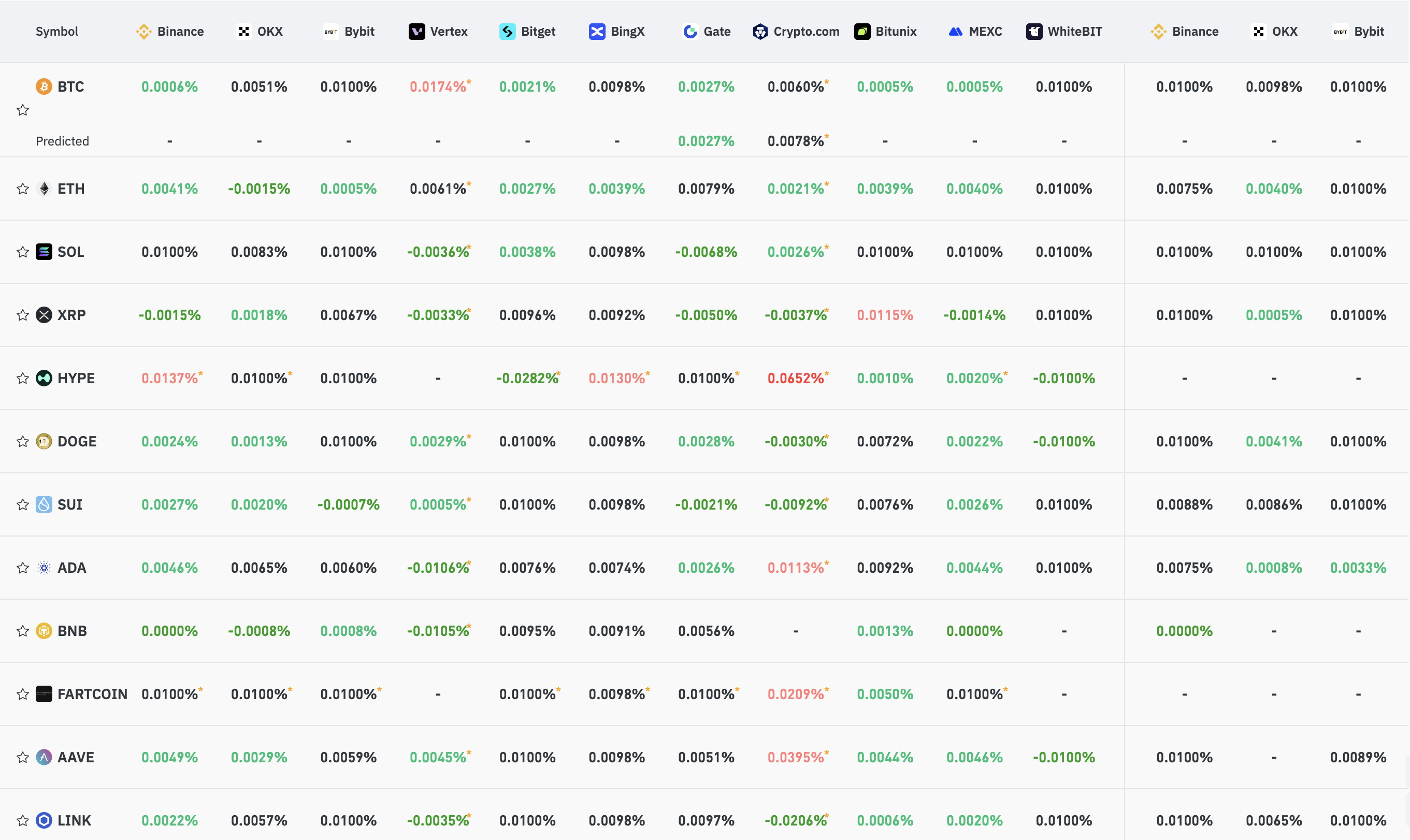This screenshot has height=840, width=1410.
Task: Star the FARTCOIN row
Action: point(23,694)
